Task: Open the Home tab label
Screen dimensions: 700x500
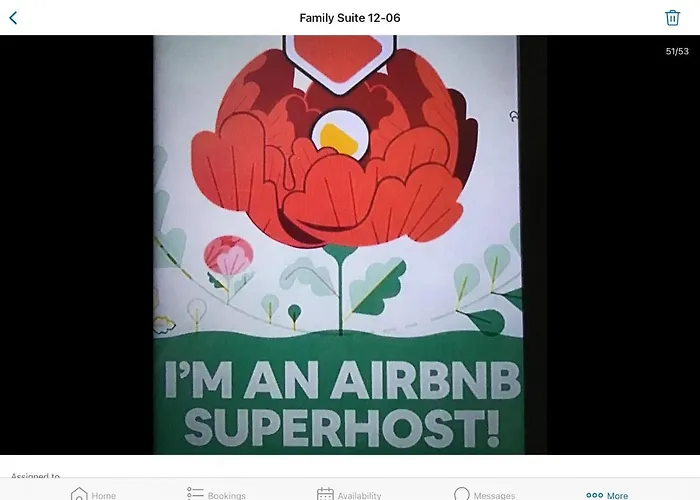Action: tap(104, 496)
